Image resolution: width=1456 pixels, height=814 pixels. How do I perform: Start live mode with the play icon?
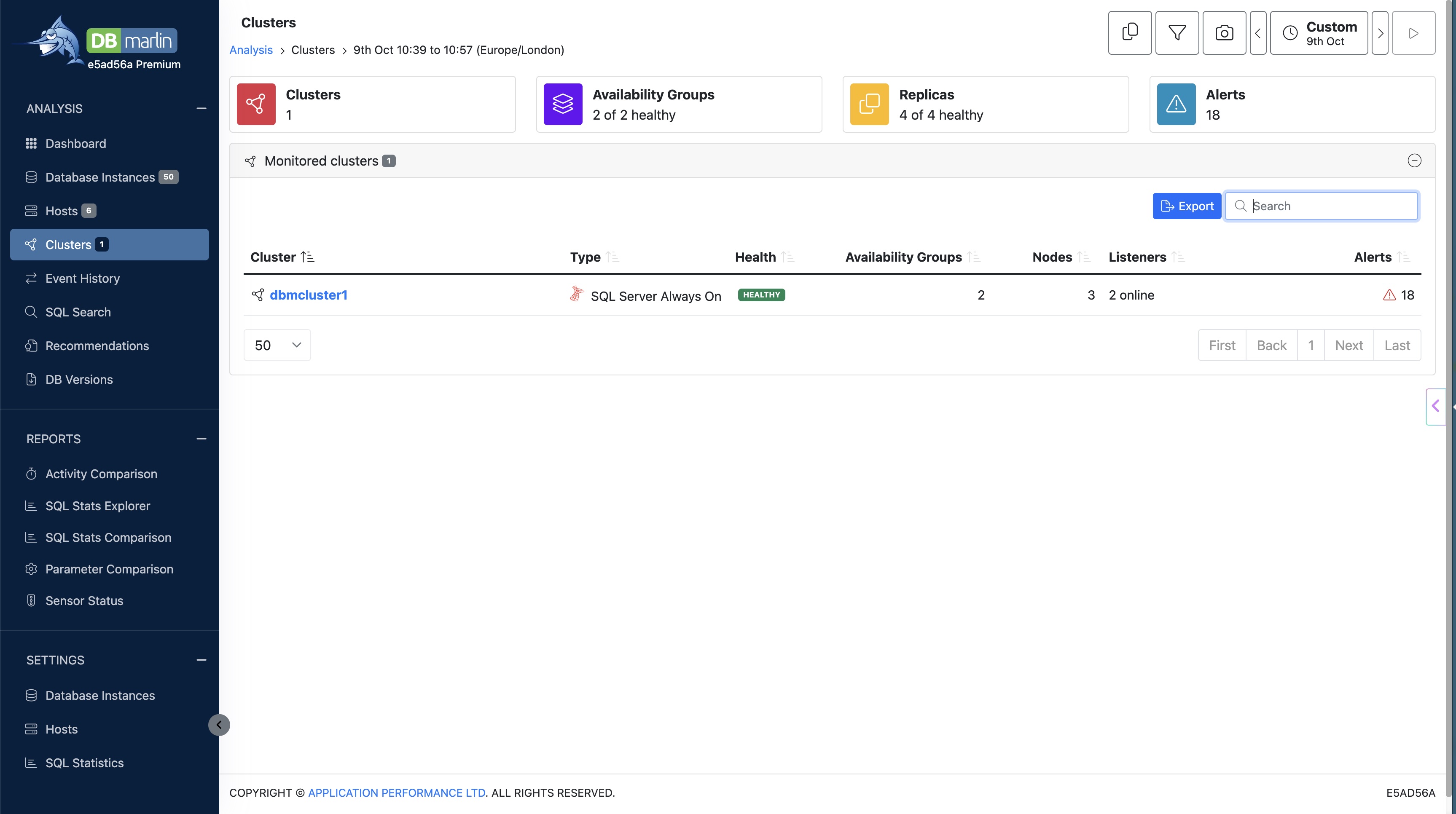[1413, 33]
